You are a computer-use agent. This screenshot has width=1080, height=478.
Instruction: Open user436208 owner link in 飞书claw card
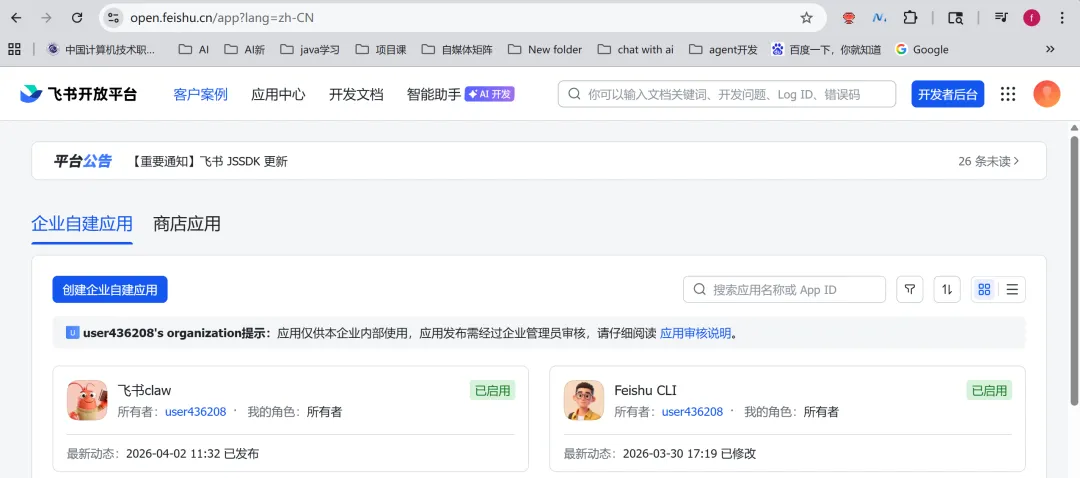coord(196,412)
